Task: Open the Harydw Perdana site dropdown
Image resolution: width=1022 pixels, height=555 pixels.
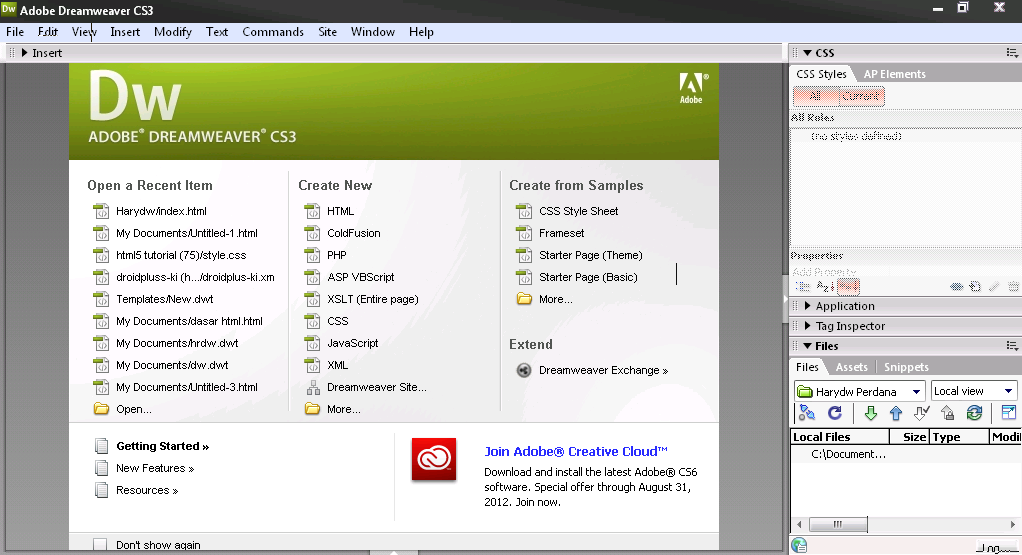Action: pyautogui.click(x=860, y=391)
